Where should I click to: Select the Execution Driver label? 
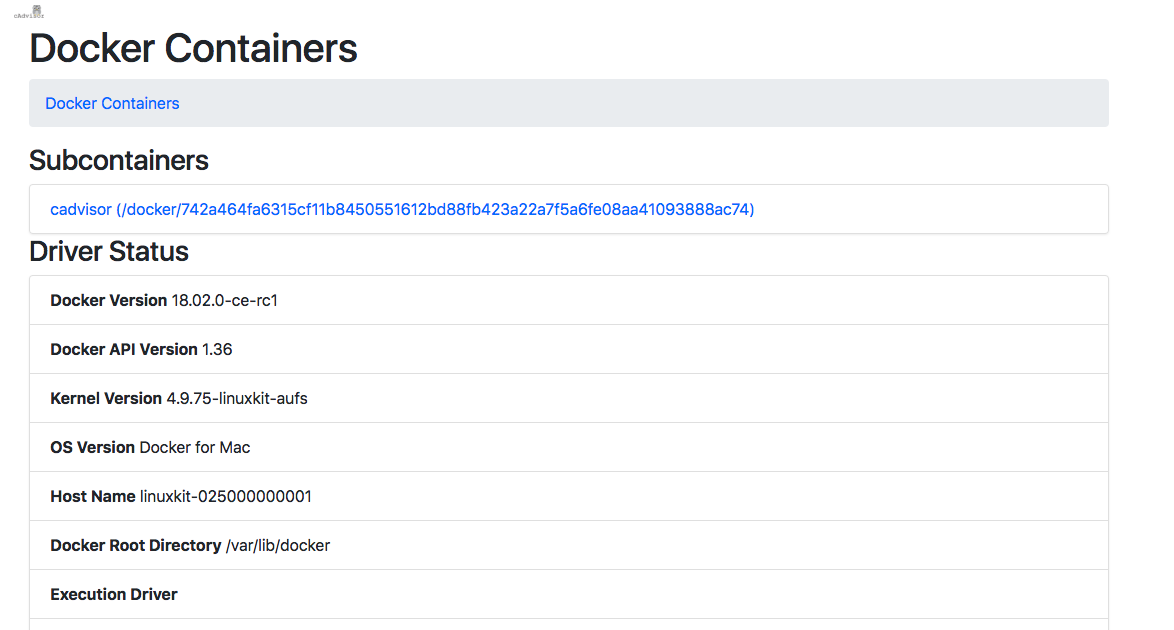tap(114, 594)
